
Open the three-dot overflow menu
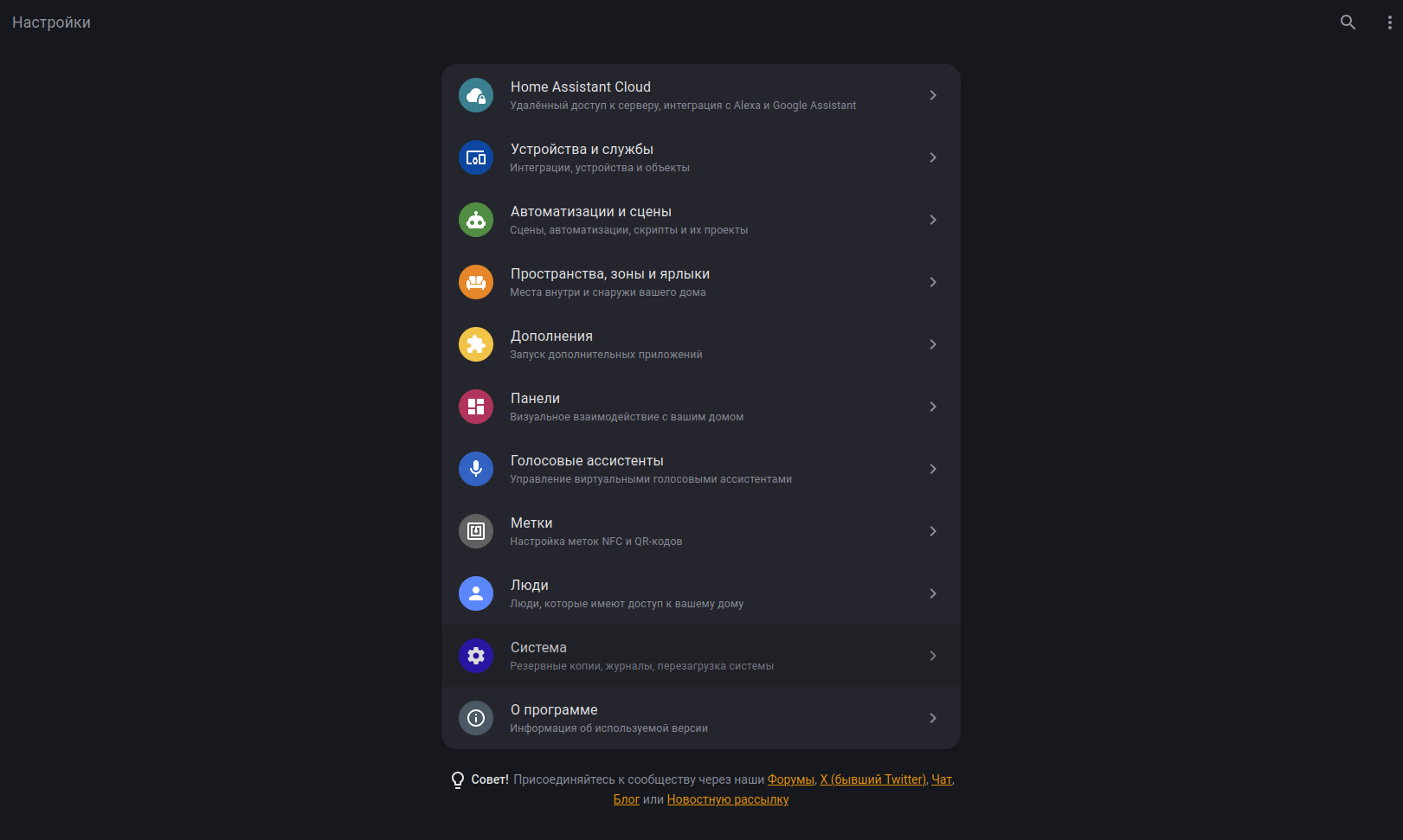(x=1389, y=22)
